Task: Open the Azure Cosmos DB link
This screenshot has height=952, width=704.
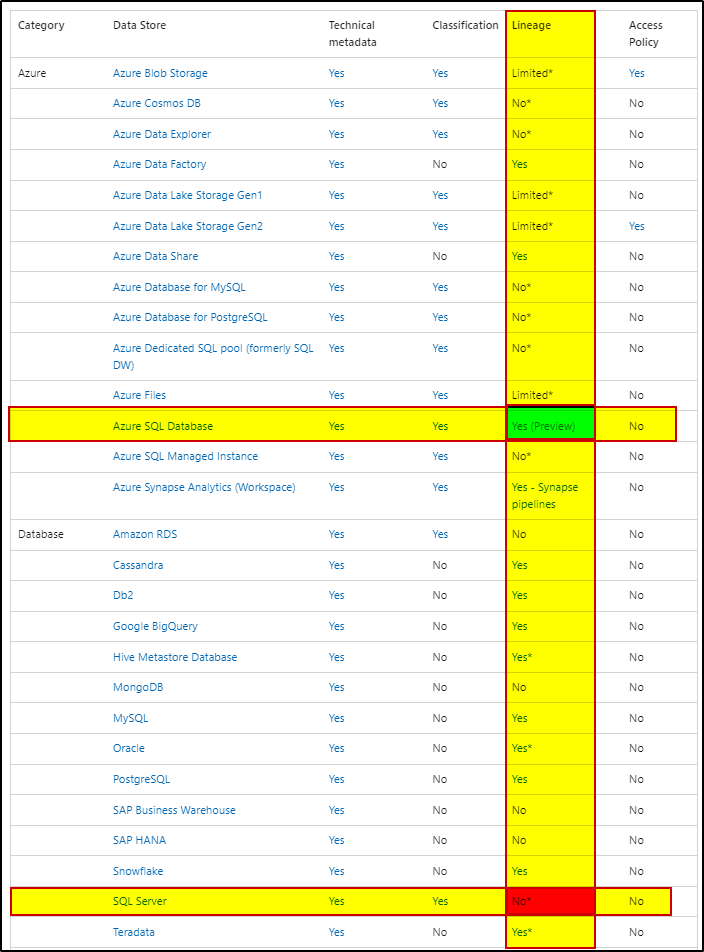Action: point(157,103)
